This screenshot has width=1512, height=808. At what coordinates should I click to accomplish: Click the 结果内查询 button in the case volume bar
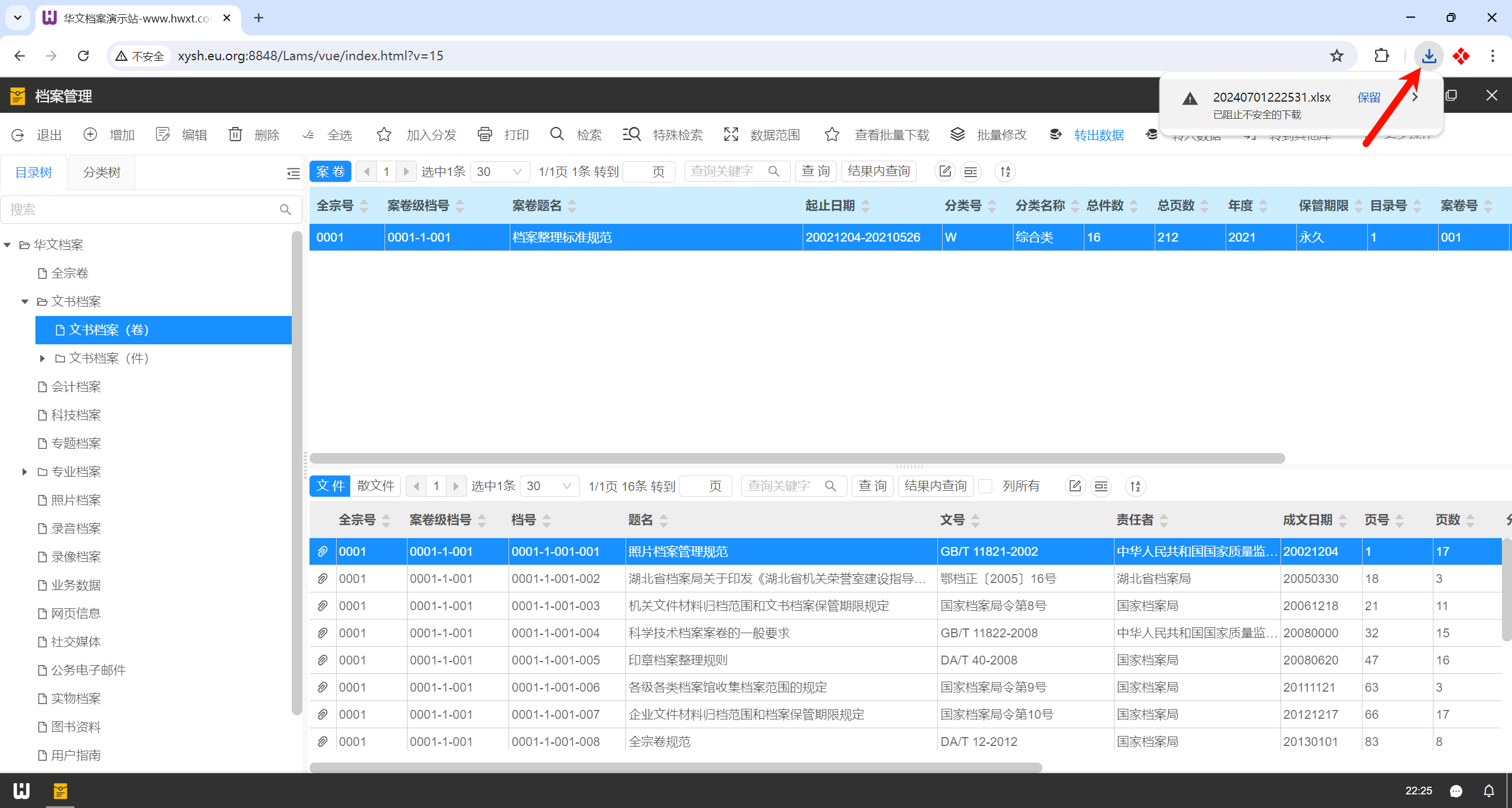pos(879,171)
